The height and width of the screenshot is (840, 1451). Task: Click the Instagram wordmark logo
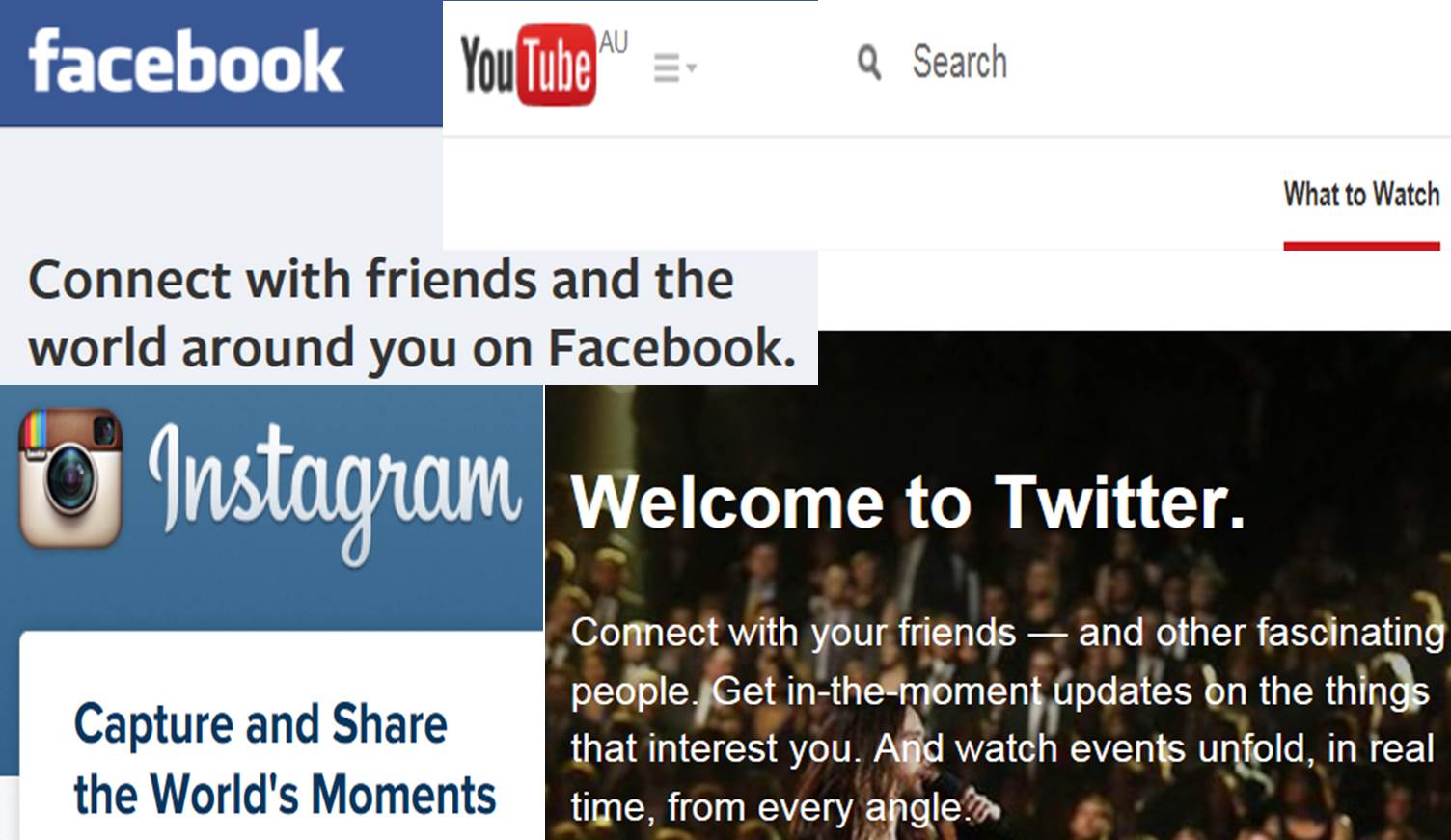pyautogui.click(x=335, y=490)
